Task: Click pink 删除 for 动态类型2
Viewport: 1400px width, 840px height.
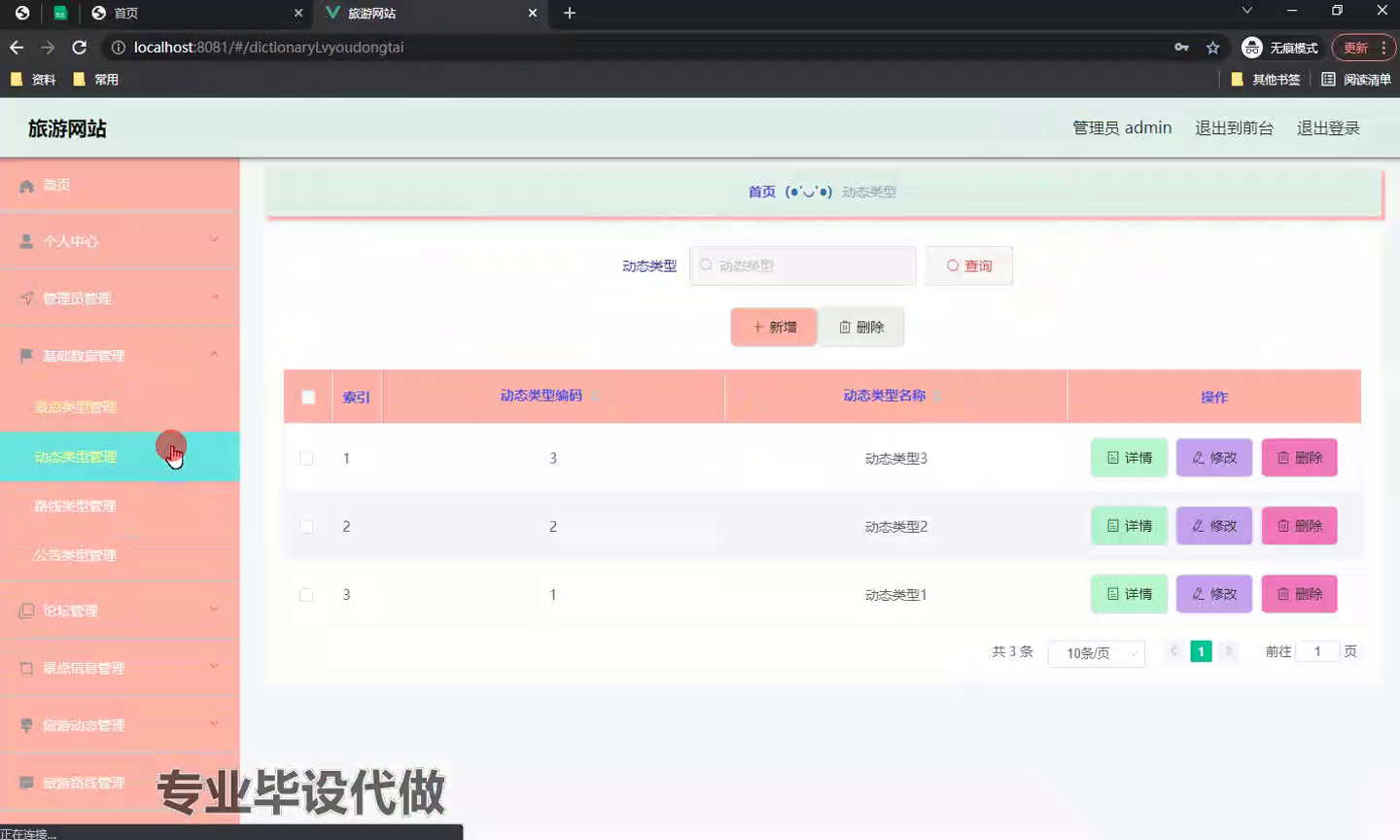Action: pos(1300,526)
